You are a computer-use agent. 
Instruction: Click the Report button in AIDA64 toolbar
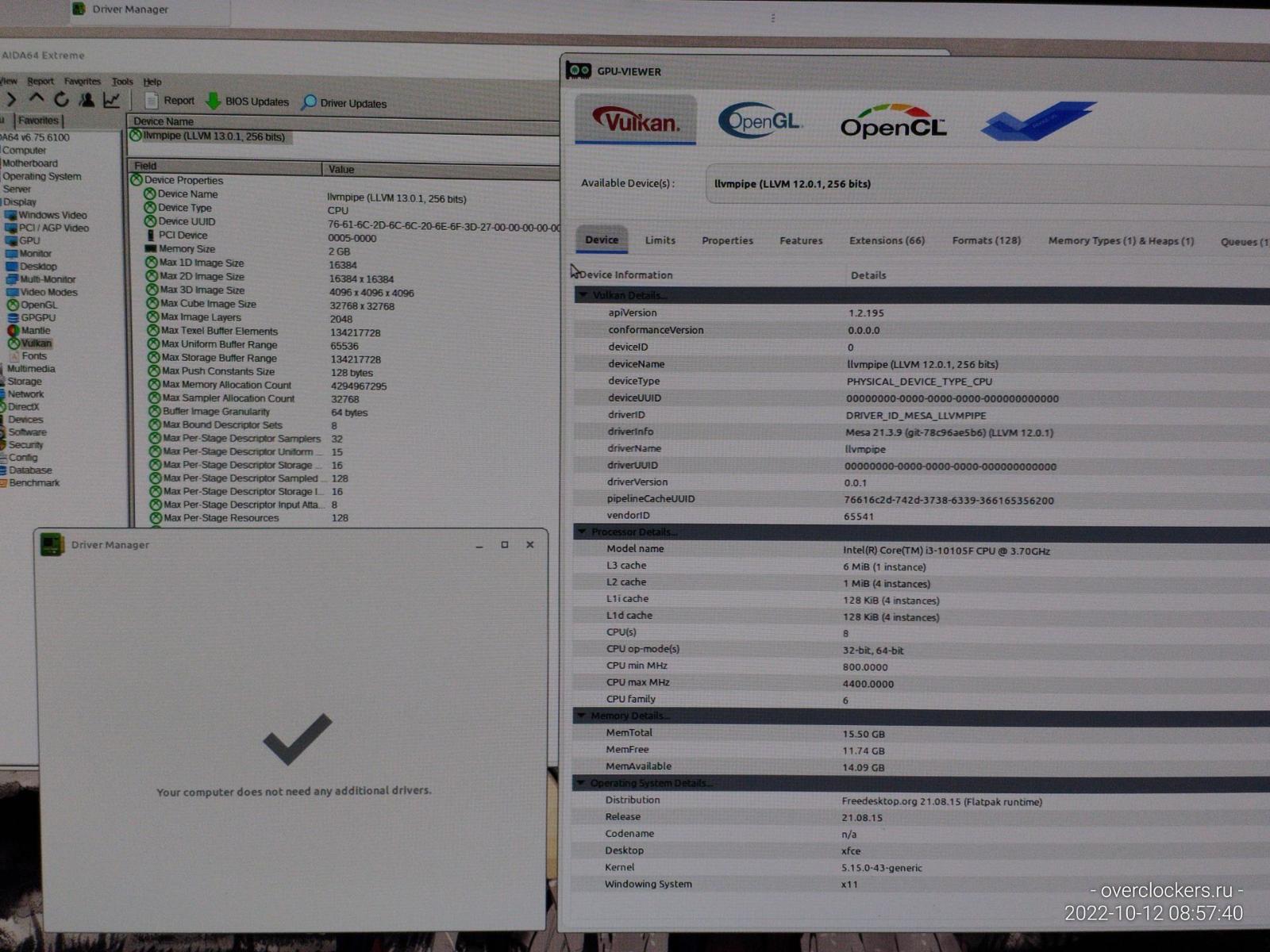point(170,101)
